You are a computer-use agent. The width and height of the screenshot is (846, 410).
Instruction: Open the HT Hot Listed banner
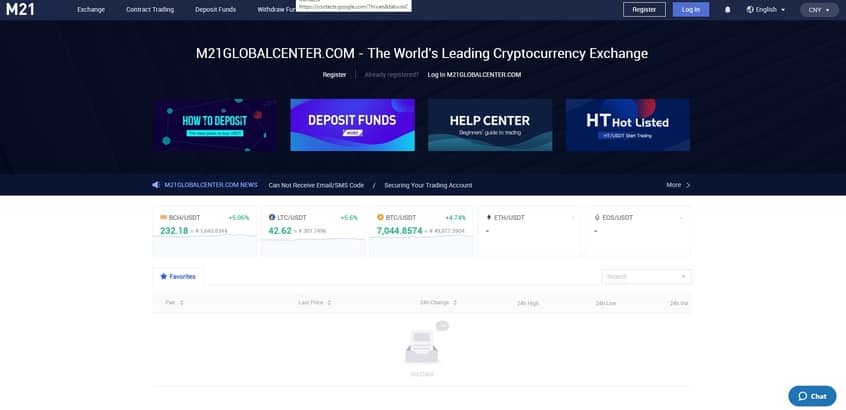coord(627,125)
